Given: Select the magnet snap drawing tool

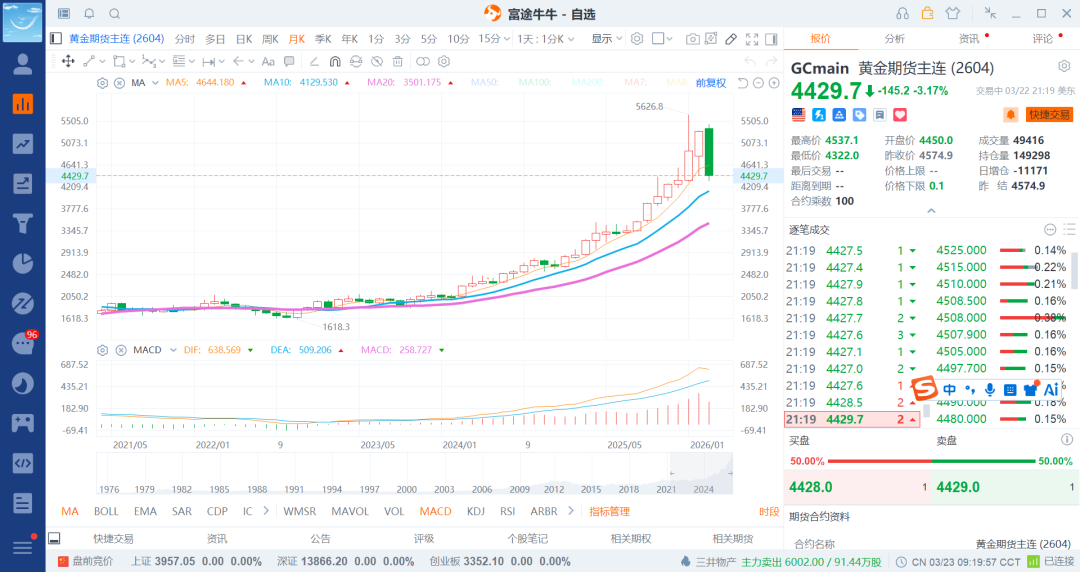Looking at the screenshot, I should point(335,61).
